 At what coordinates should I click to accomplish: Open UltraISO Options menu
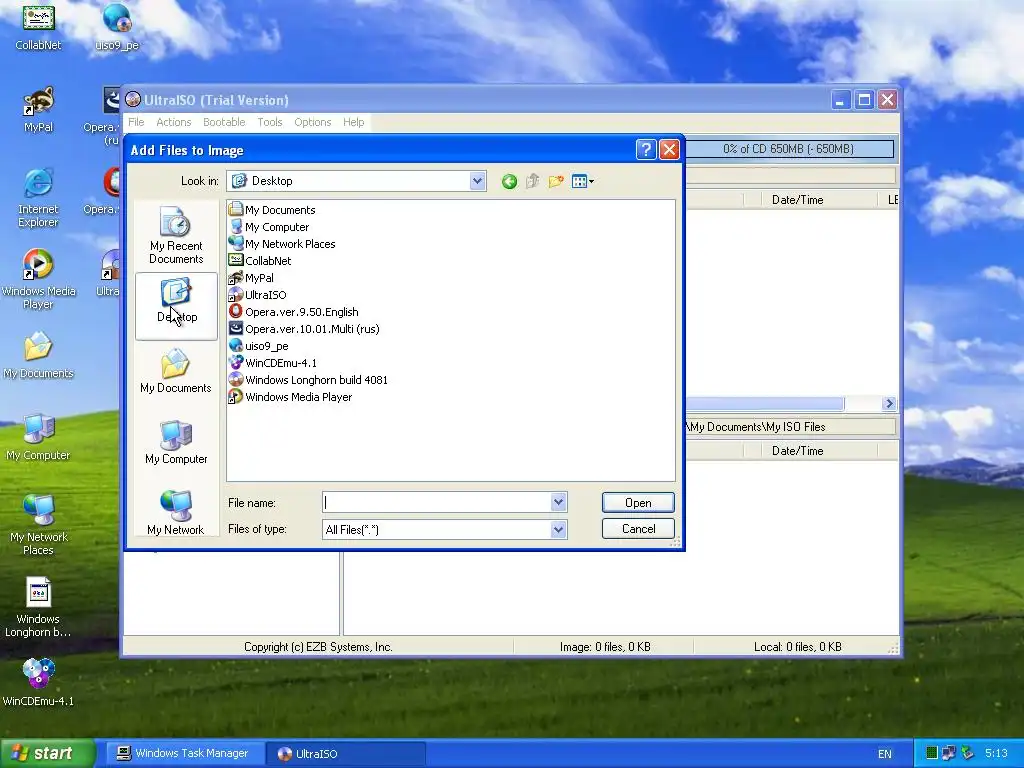point(313,122)
